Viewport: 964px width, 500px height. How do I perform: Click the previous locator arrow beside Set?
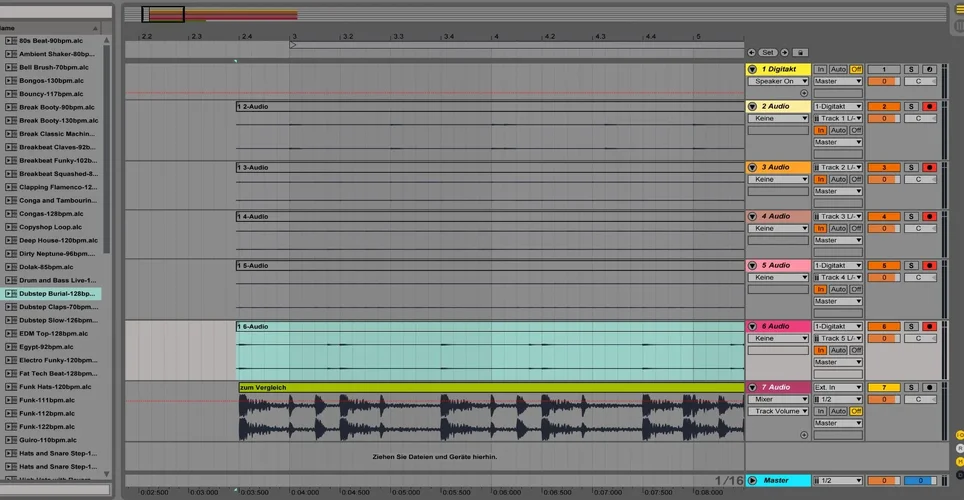(752, 52)
